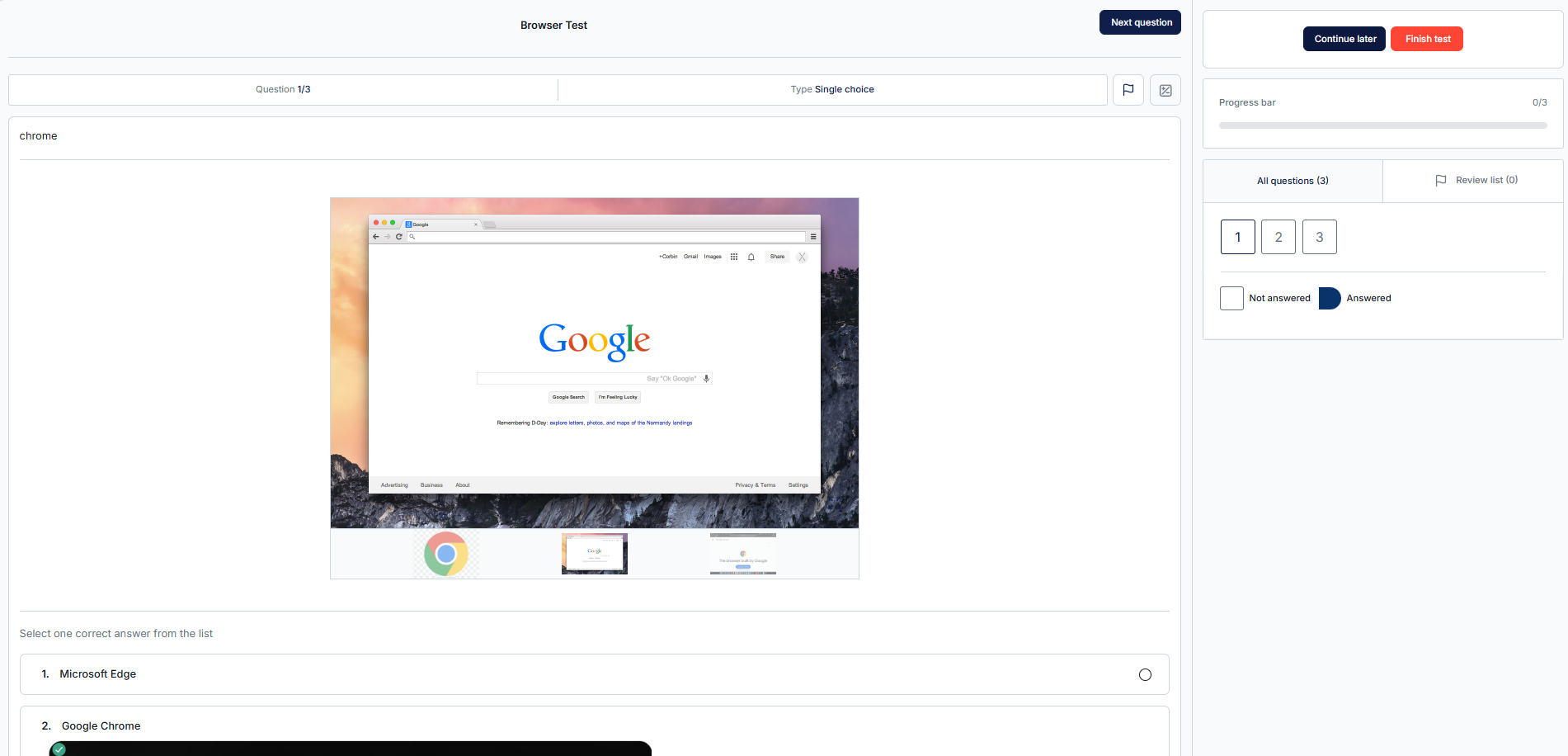Click the third Chrome download page thumbnail
Viewport: 1568px width, 756px height.
pyautogui.click(x=743, y=554)
